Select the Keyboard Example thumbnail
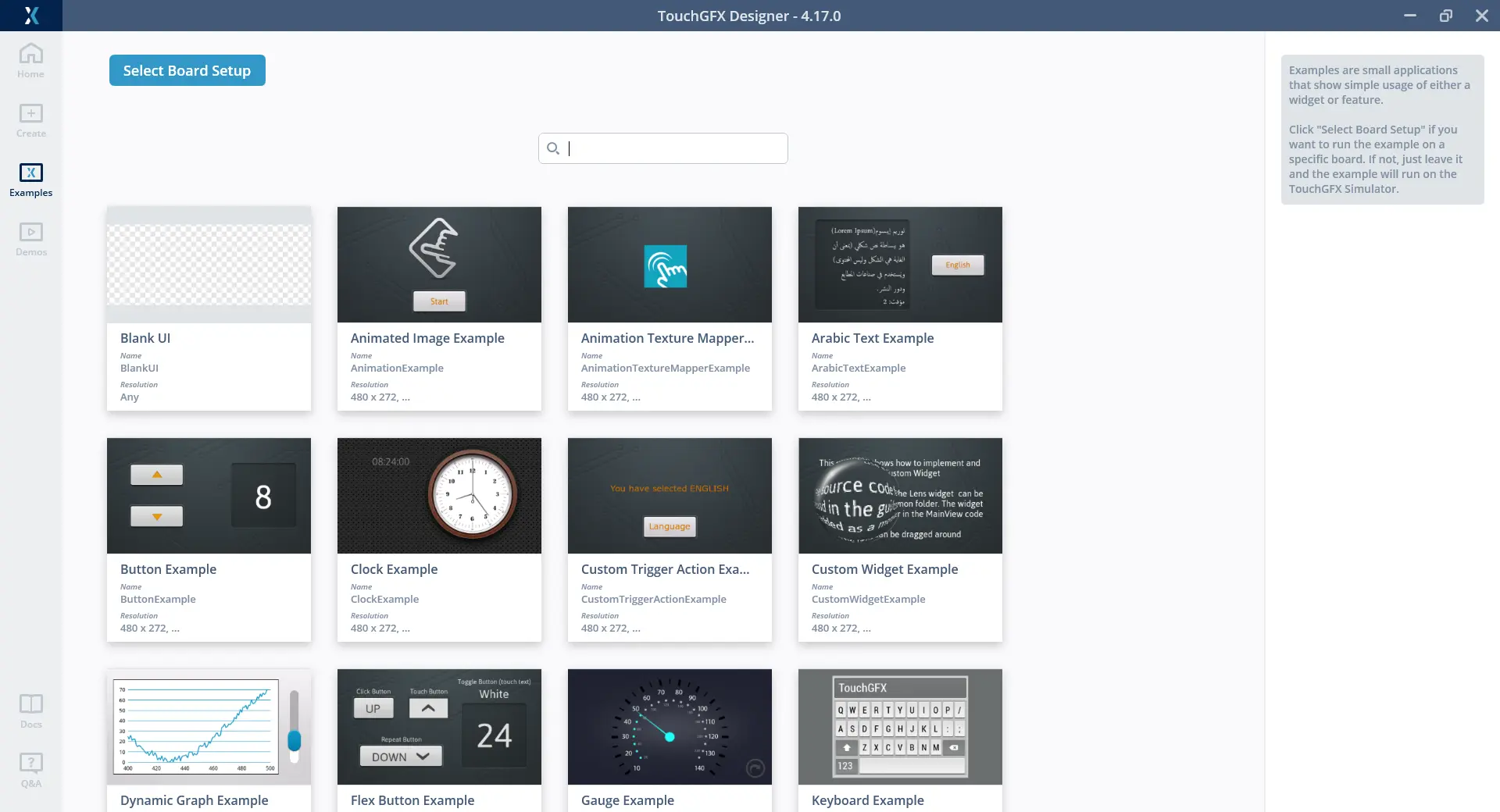1500x812 pixels. click(900, 727)
